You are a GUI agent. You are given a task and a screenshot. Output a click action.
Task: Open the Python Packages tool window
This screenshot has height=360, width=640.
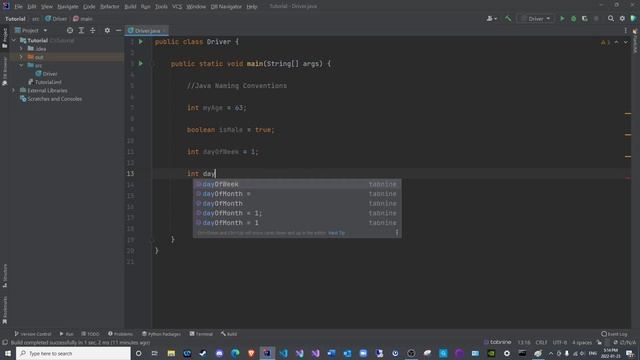point(161,334)
